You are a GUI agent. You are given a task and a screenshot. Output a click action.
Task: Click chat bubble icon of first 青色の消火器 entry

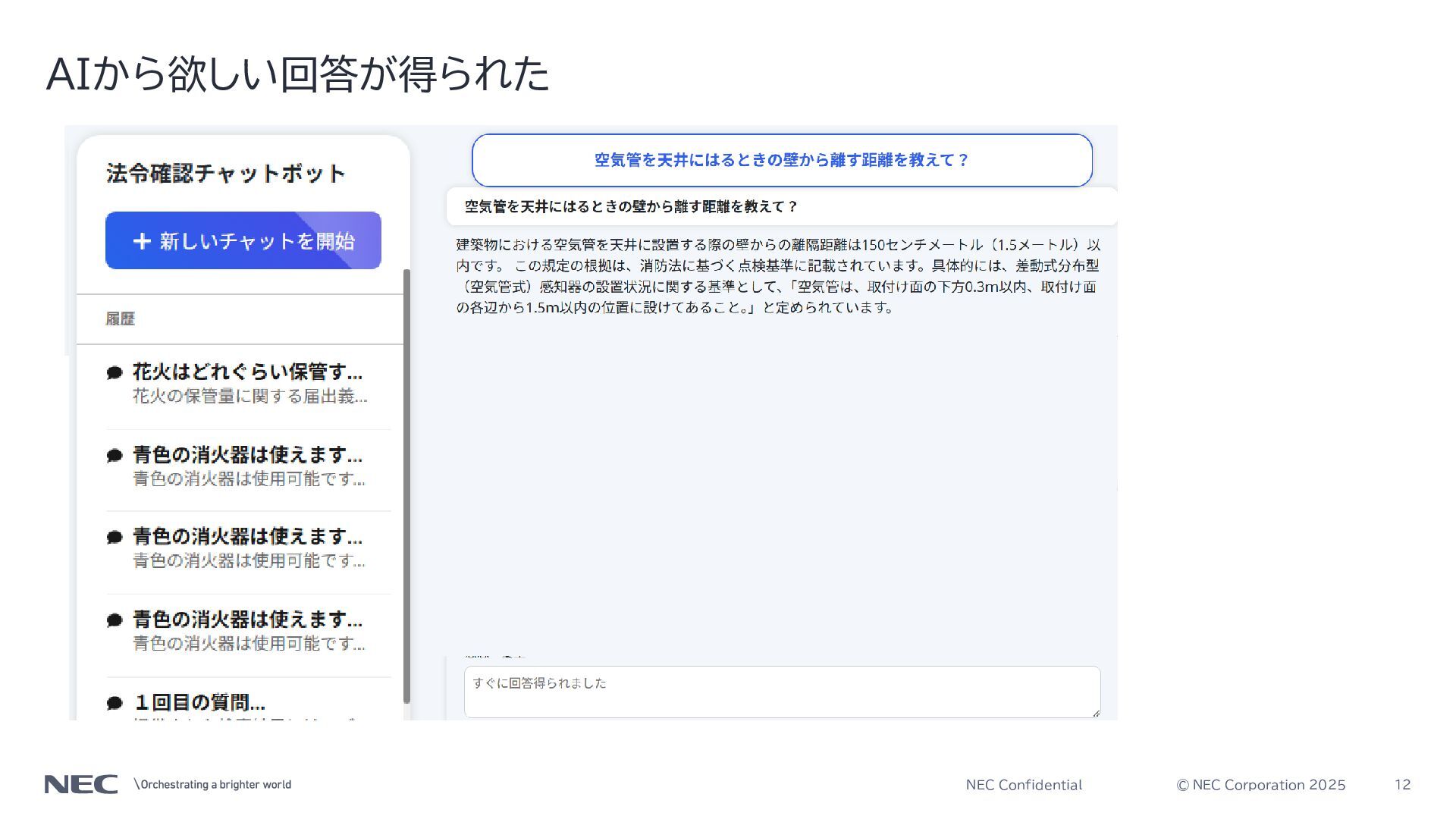(115, 455)
